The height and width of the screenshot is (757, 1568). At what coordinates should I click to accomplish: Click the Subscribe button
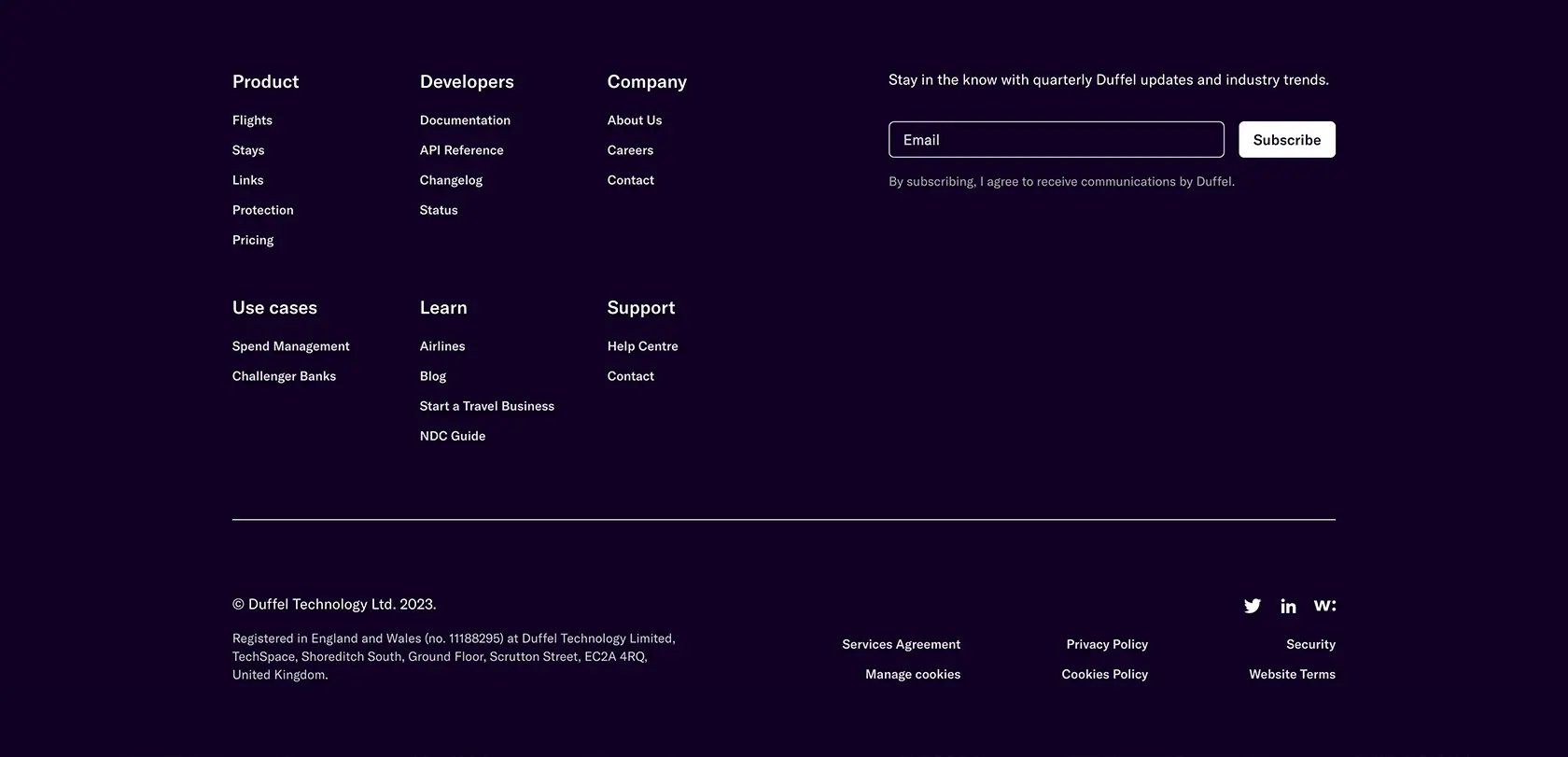tap(1287, 139)
